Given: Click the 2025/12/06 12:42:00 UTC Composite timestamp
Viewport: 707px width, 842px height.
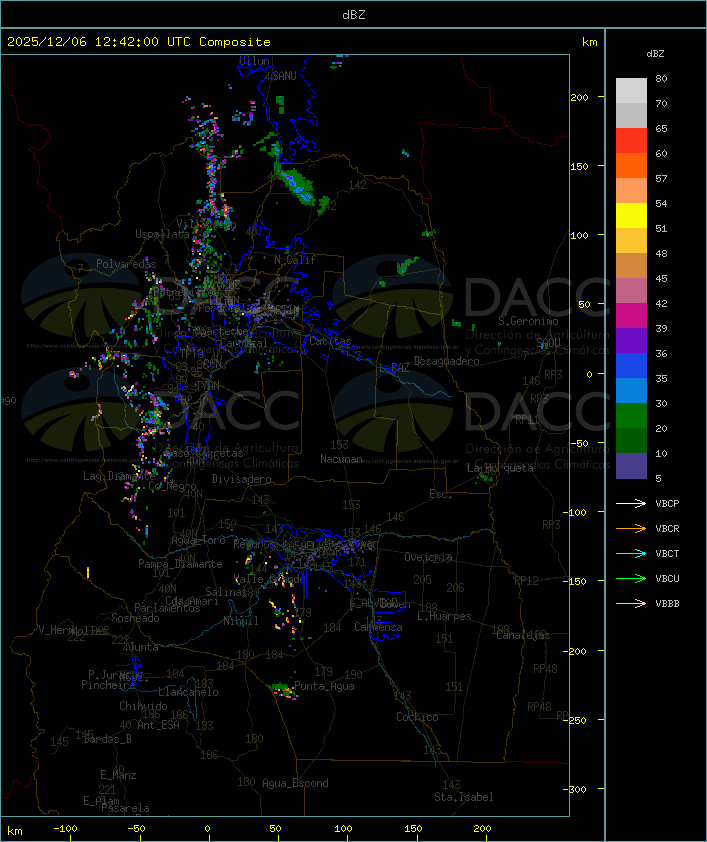Looking at the screenshot, I should 139,42.
